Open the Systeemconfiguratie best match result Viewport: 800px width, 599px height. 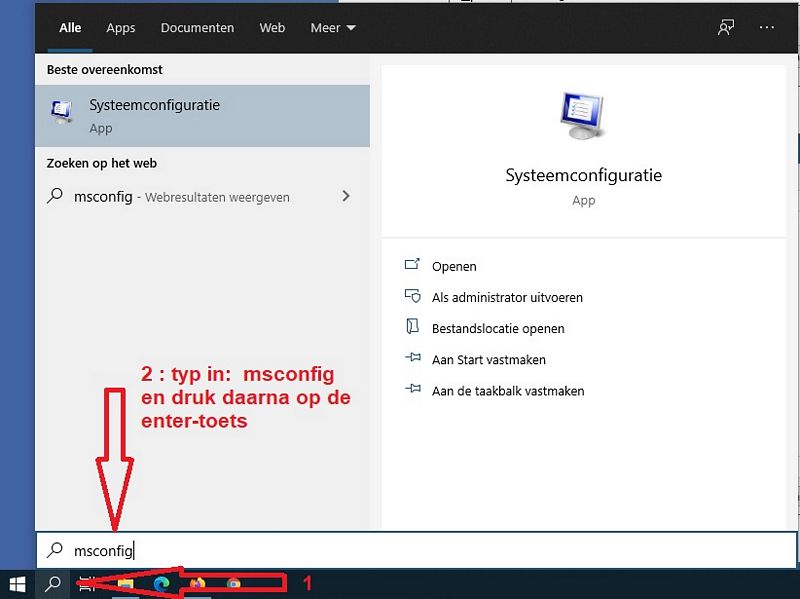(x=203, y=116)
